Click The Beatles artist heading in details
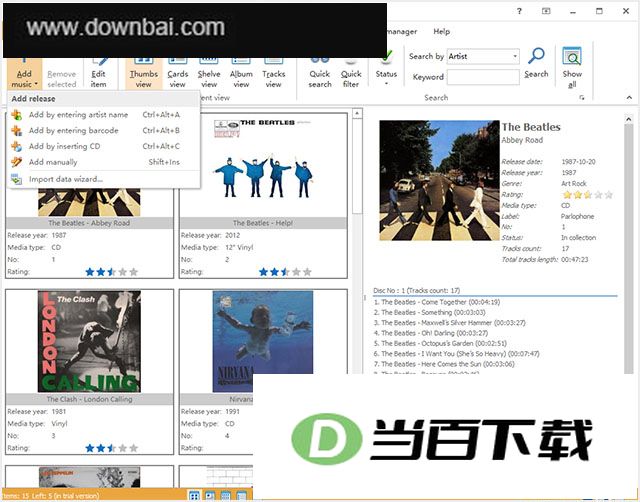 [x=531, y=127]
